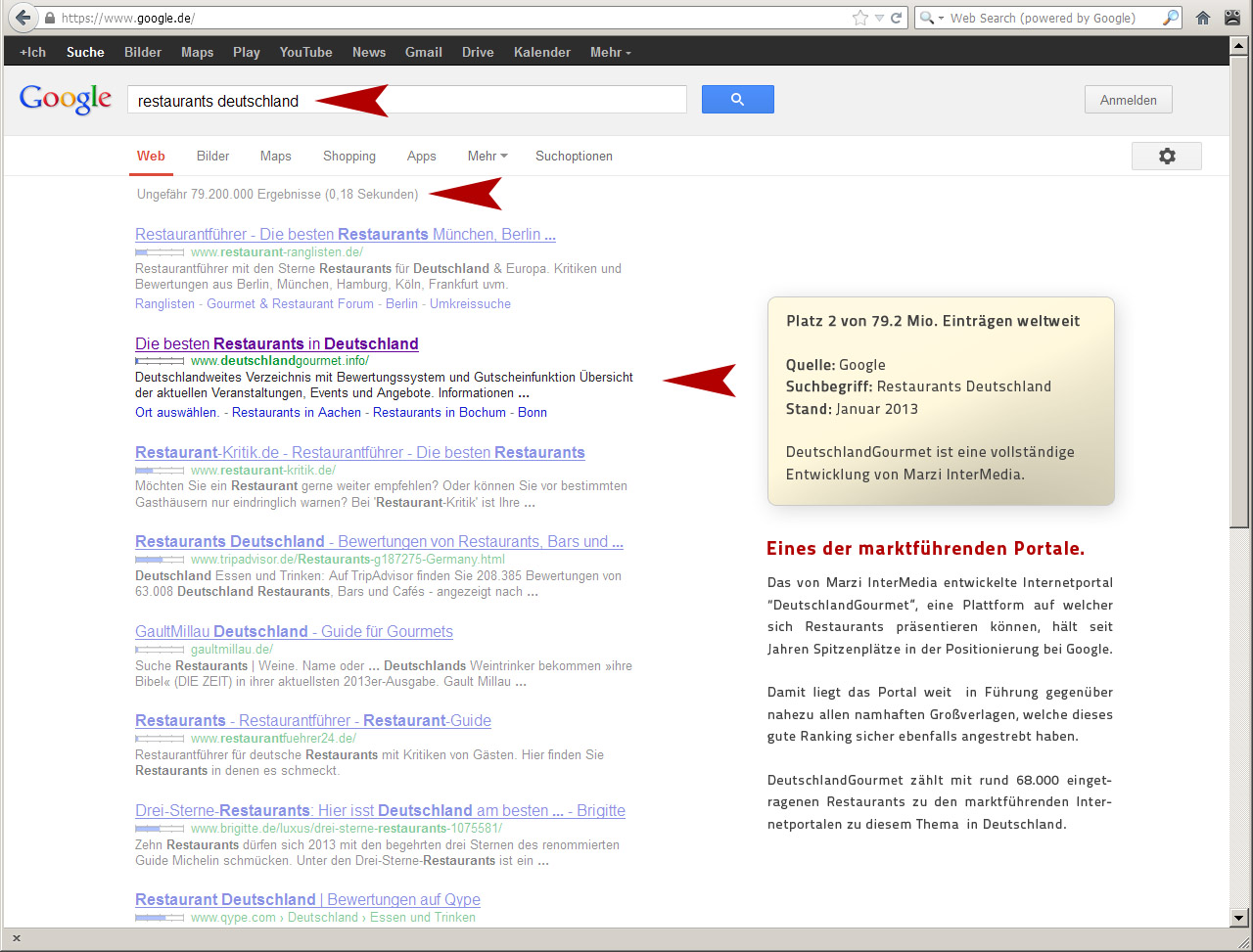Open Drive in the Google bar

pos(478,52)
